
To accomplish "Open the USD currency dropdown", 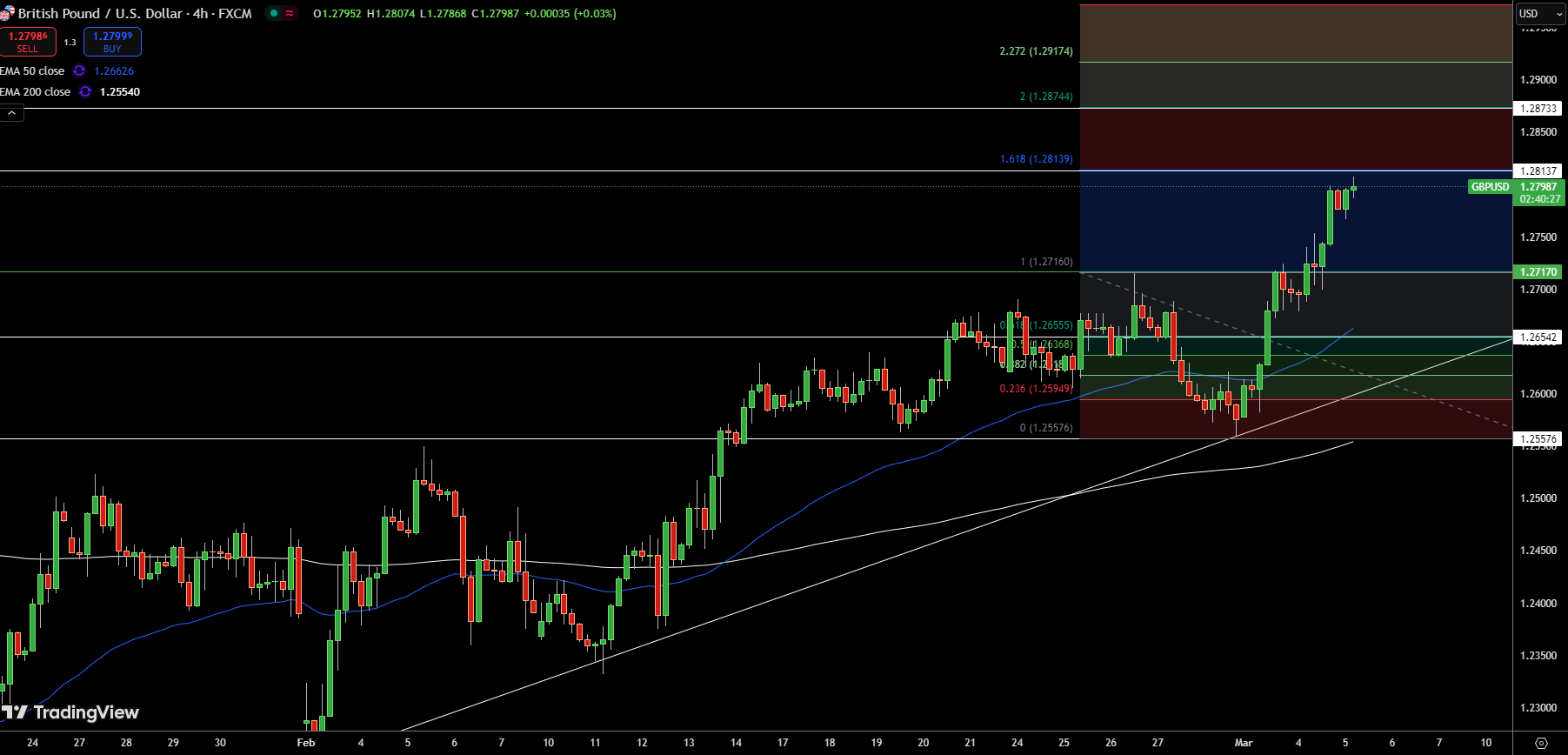I will 1540,14.
